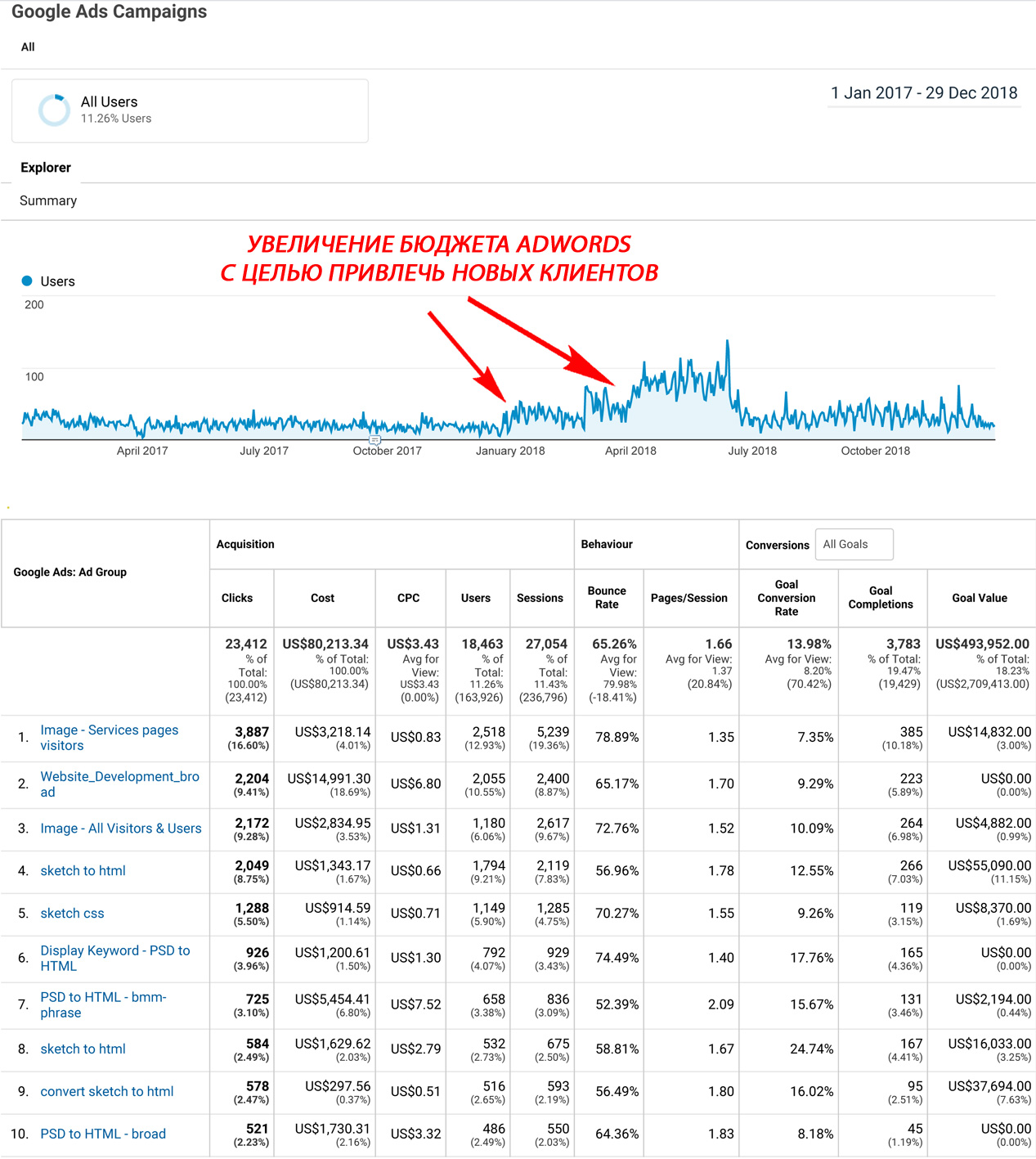Click the blue Users legend dot
Viewport: 1036px width, 1159px height.
27,281
